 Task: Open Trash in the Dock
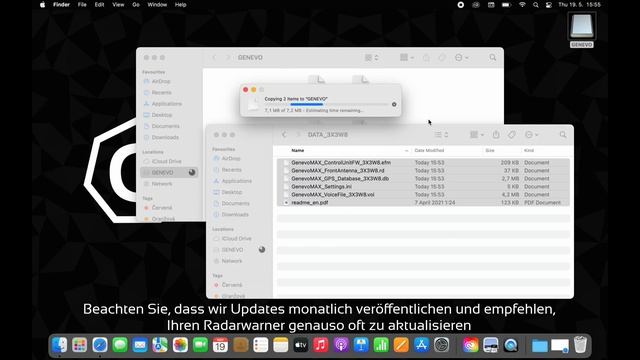point(580,345)
